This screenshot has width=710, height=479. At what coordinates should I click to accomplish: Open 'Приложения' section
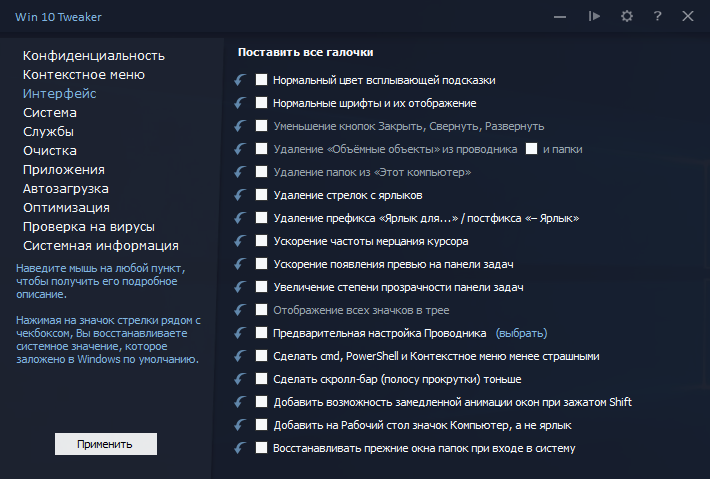(64, 170)
